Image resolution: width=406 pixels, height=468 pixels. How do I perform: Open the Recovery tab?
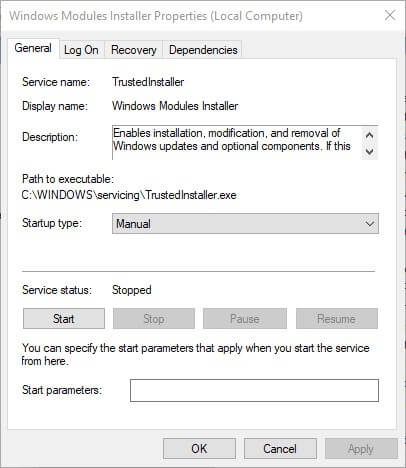coord(134,50)
